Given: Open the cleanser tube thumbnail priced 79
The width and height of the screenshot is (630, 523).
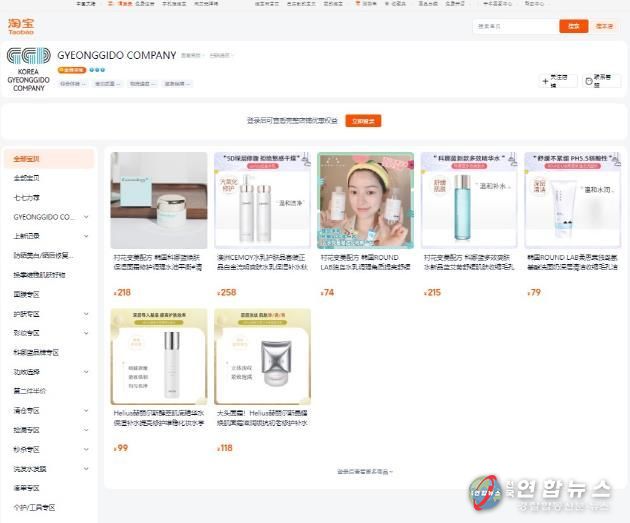Looking at the screenshot, I should click(573, 200).
